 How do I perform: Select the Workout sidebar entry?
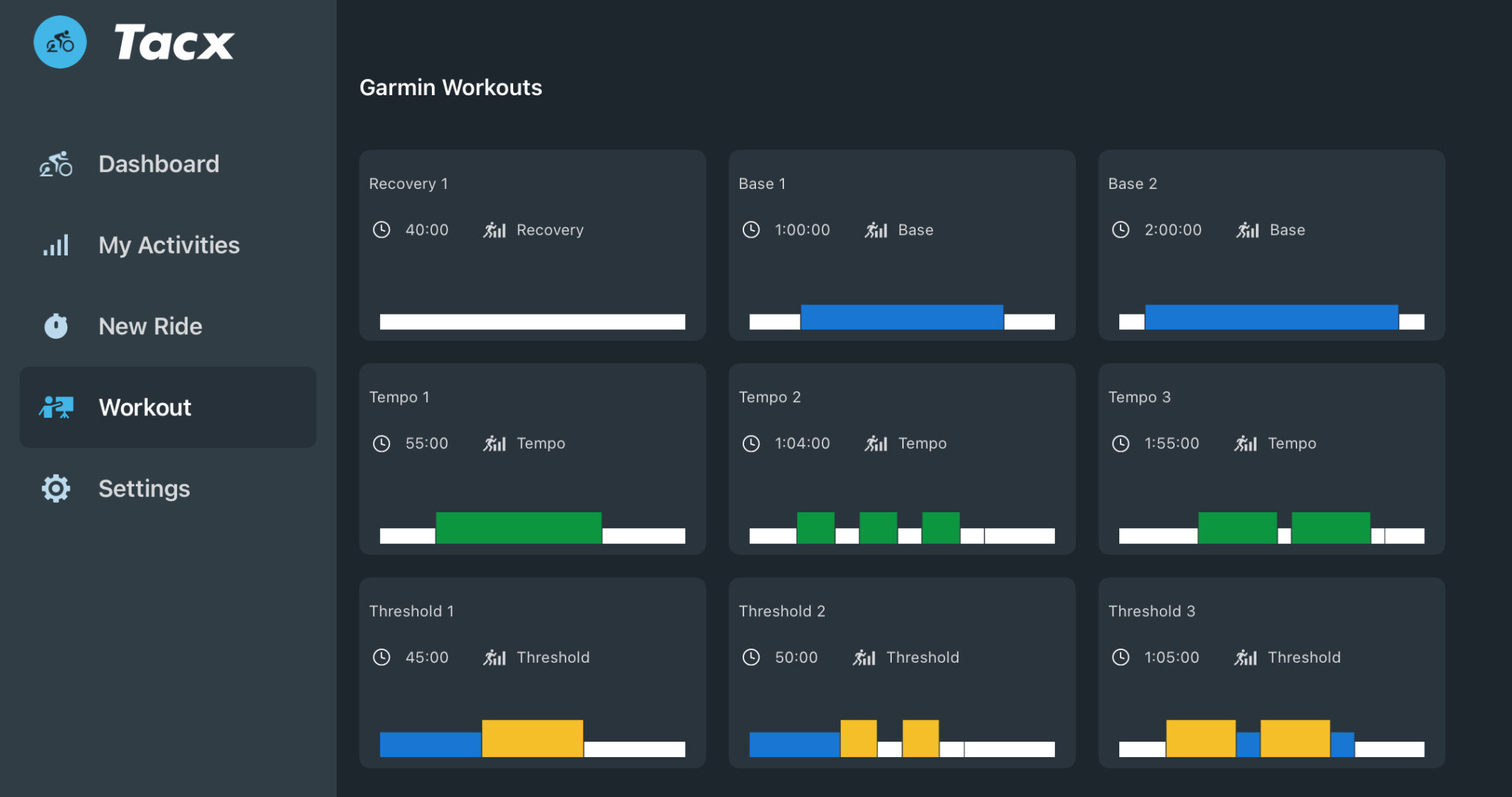[x=145, y=407]
